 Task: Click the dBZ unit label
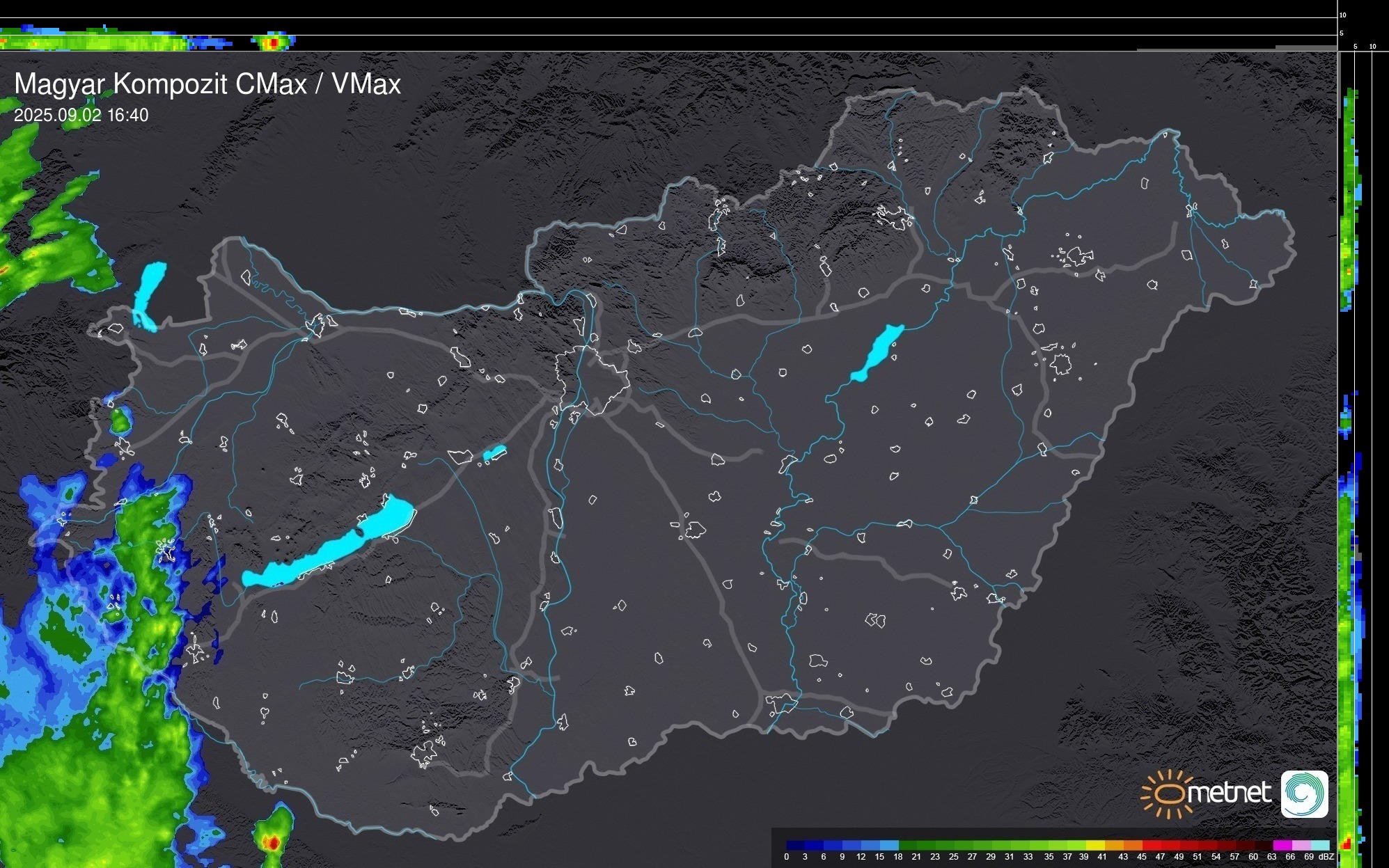tap(1326, 857)
